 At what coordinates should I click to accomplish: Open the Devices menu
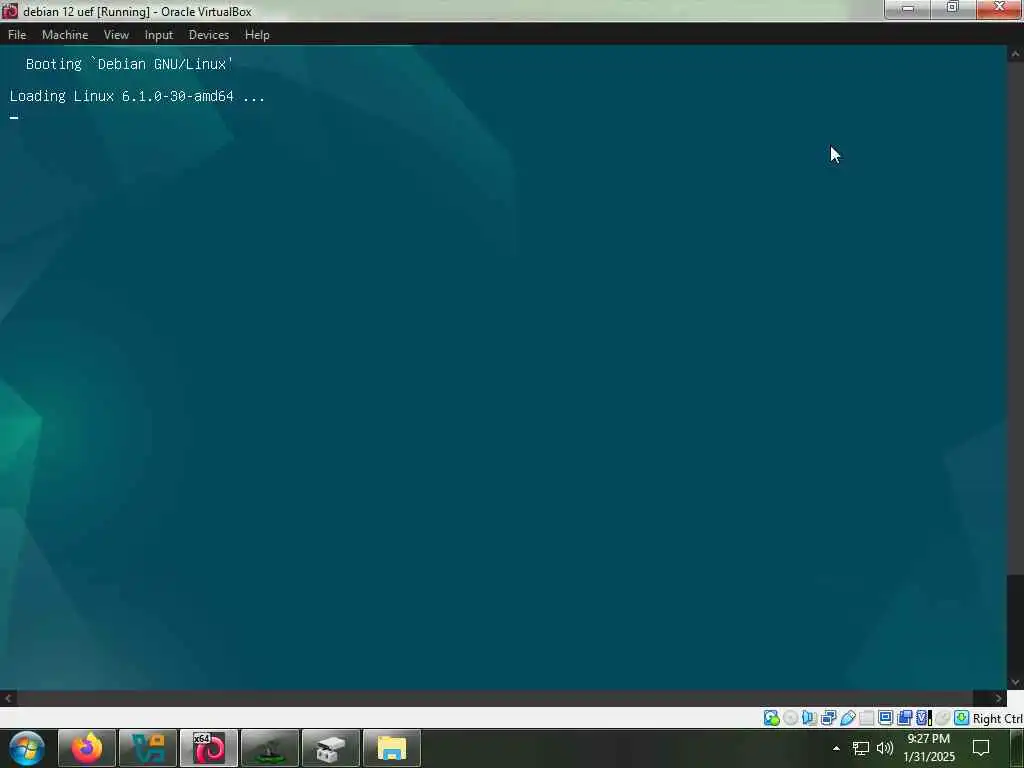[209, 35]
